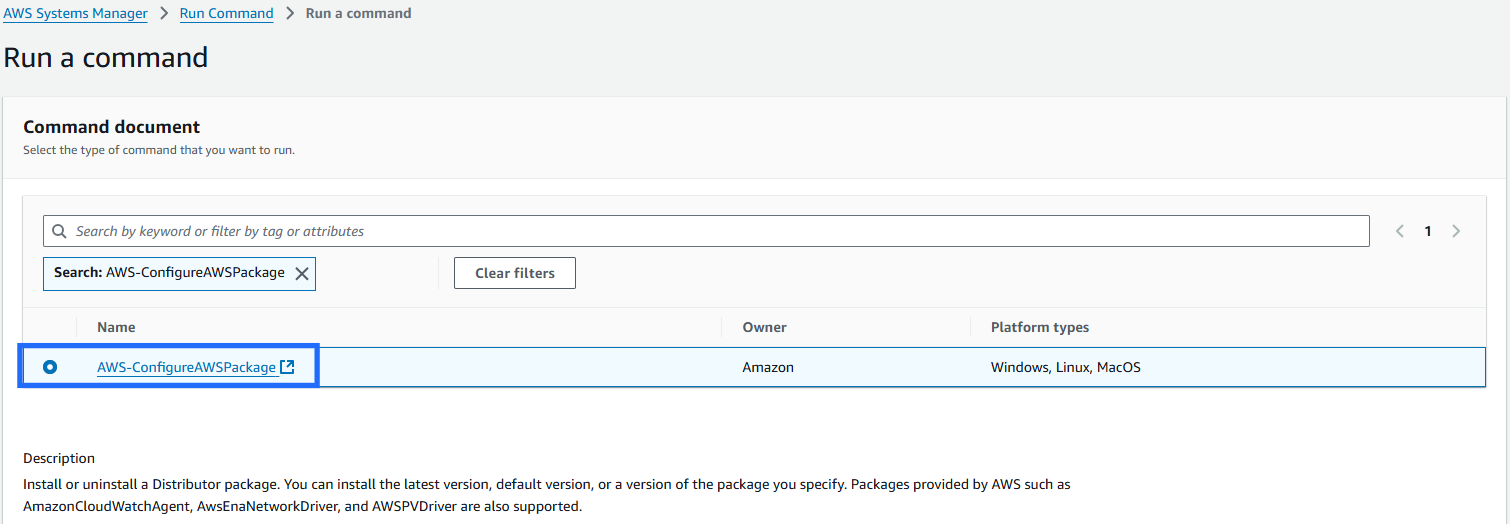
Task: Open the document's external link icon
Action: (287, 367)
